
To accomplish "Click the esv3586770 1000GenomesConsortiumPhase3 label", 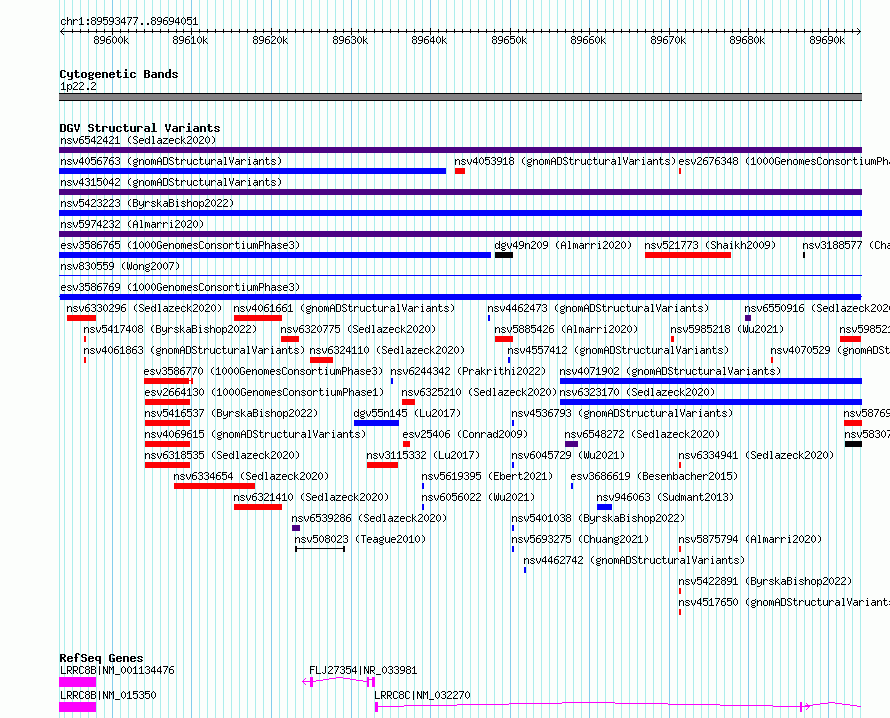I will click(263, 371).
